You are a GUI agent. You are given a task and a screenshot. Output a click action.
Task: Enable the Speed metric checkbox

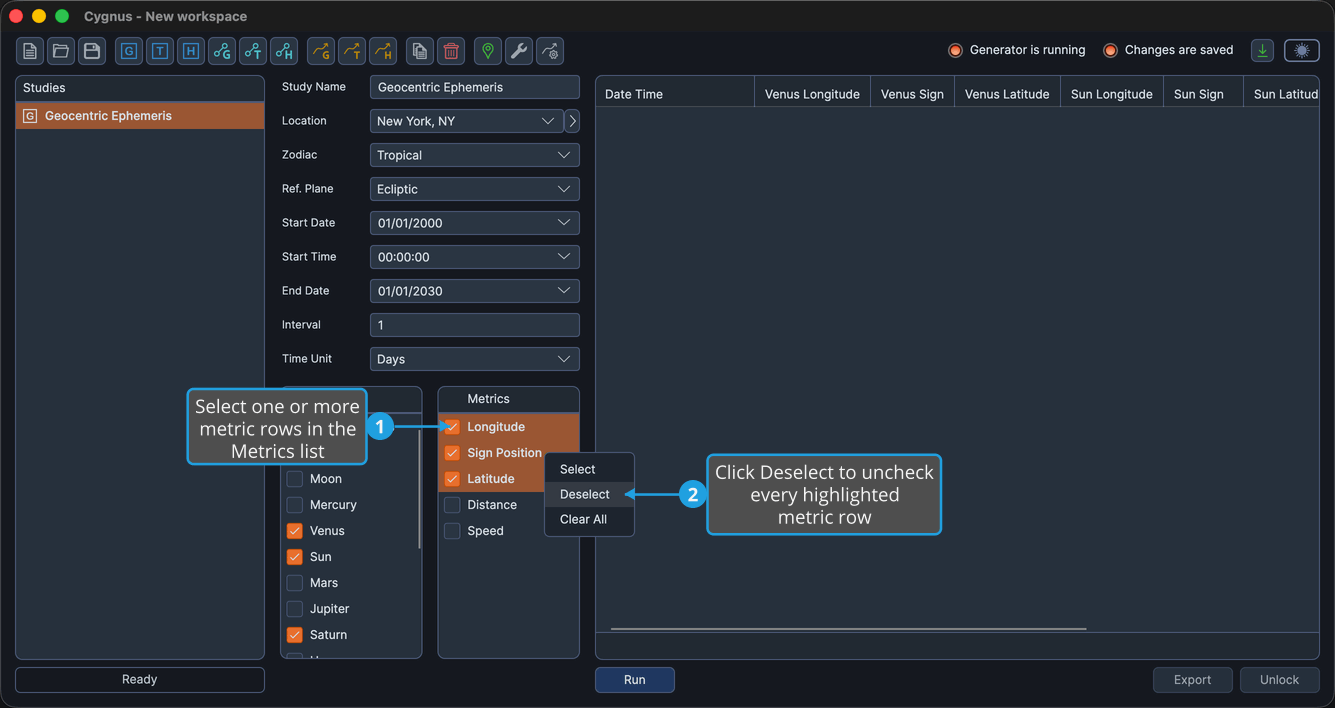(452, 531)
